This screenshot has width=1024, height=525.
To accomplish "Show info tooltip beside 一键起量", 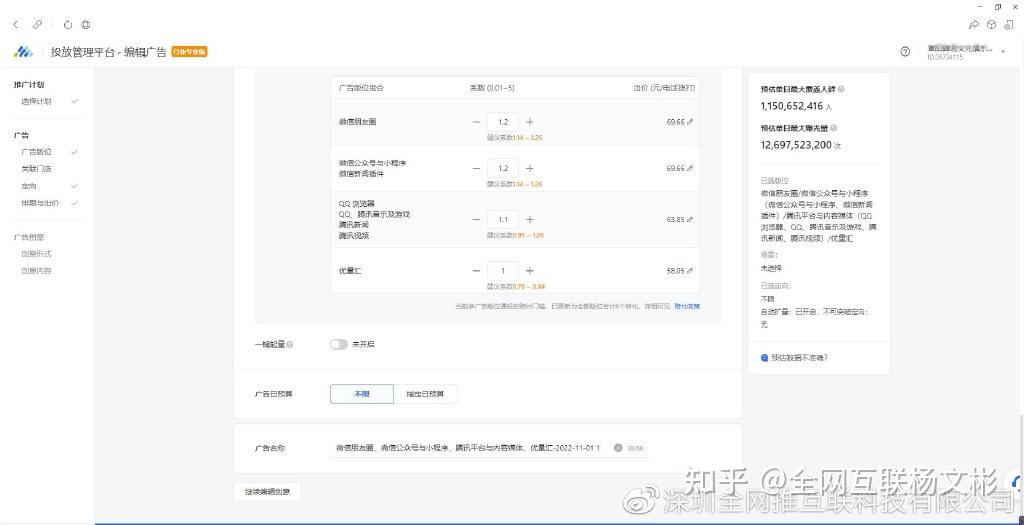I will 290,344.
